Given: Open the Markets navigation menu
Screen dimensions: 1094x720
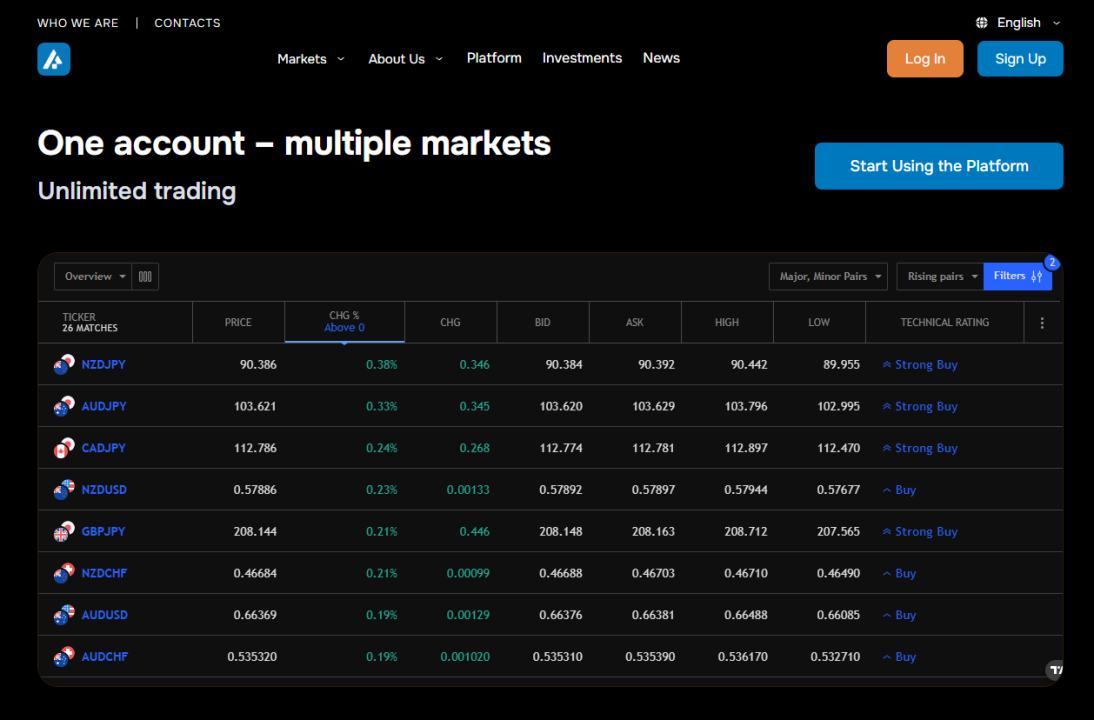Looking at the screenshot, I should click(310, 59).
